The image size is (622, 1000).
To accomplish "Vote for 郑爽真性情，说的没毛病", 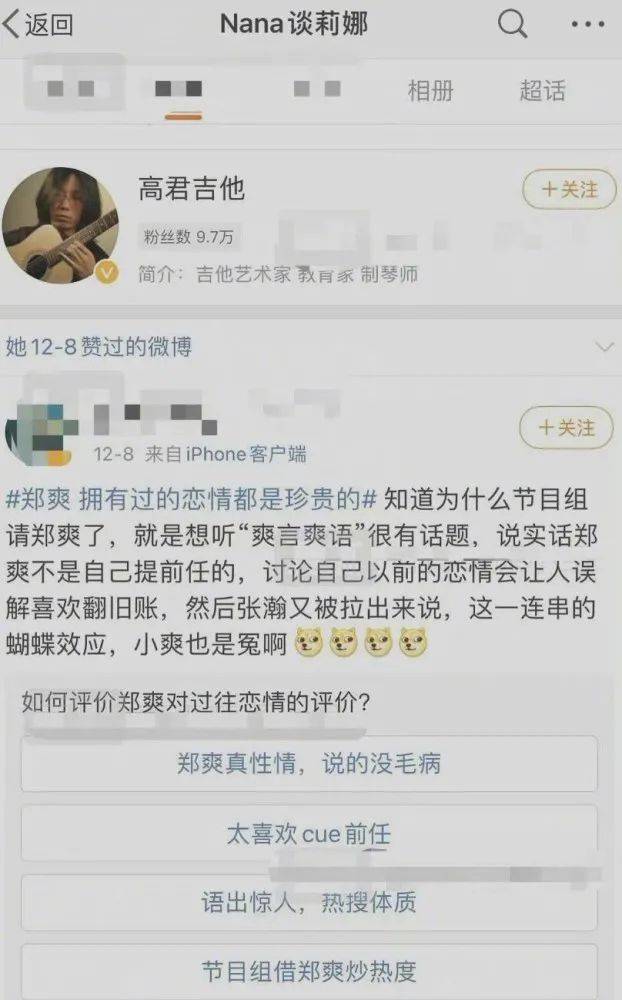I will (309, 763).
